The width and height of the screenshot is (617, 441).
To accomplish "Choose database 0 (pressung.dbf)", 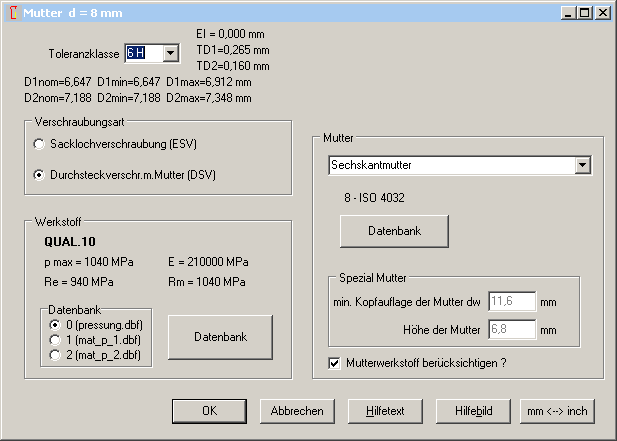I will [x=55, y=325].
